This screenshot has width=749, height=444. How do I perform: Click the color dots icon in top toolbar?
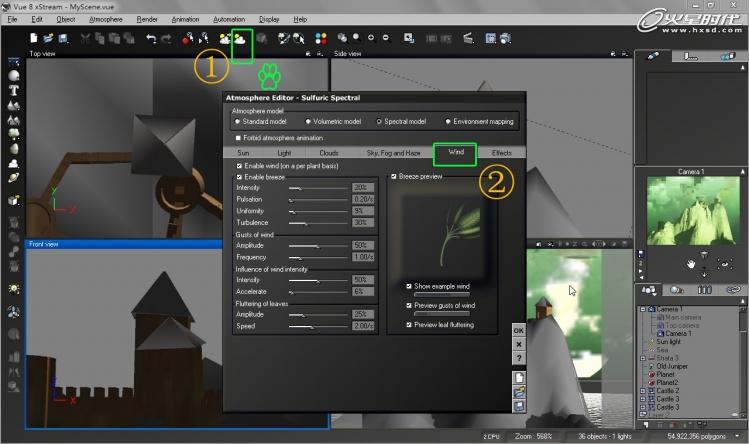tap(320, 39)
